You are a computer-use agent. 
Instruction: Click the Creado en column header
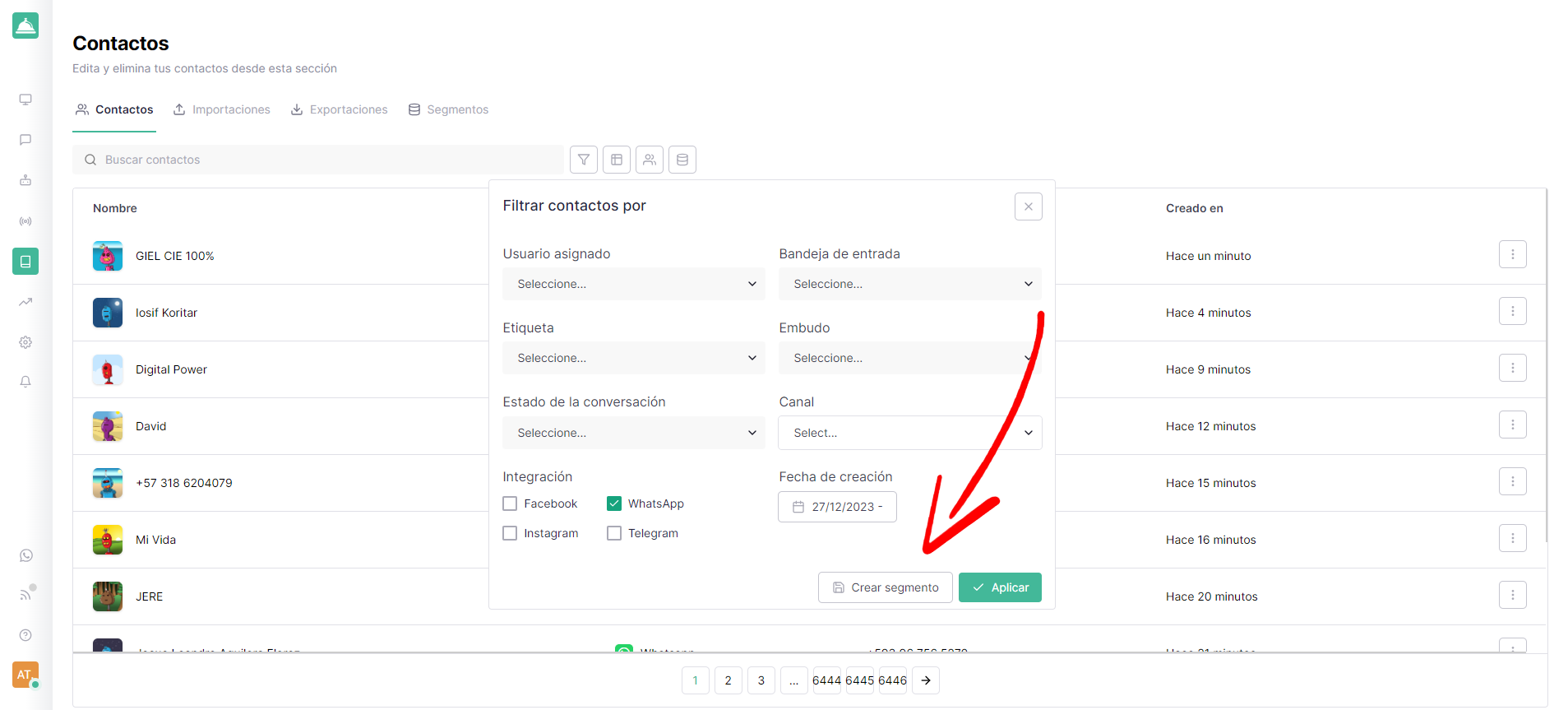[x=1195, y=208]
